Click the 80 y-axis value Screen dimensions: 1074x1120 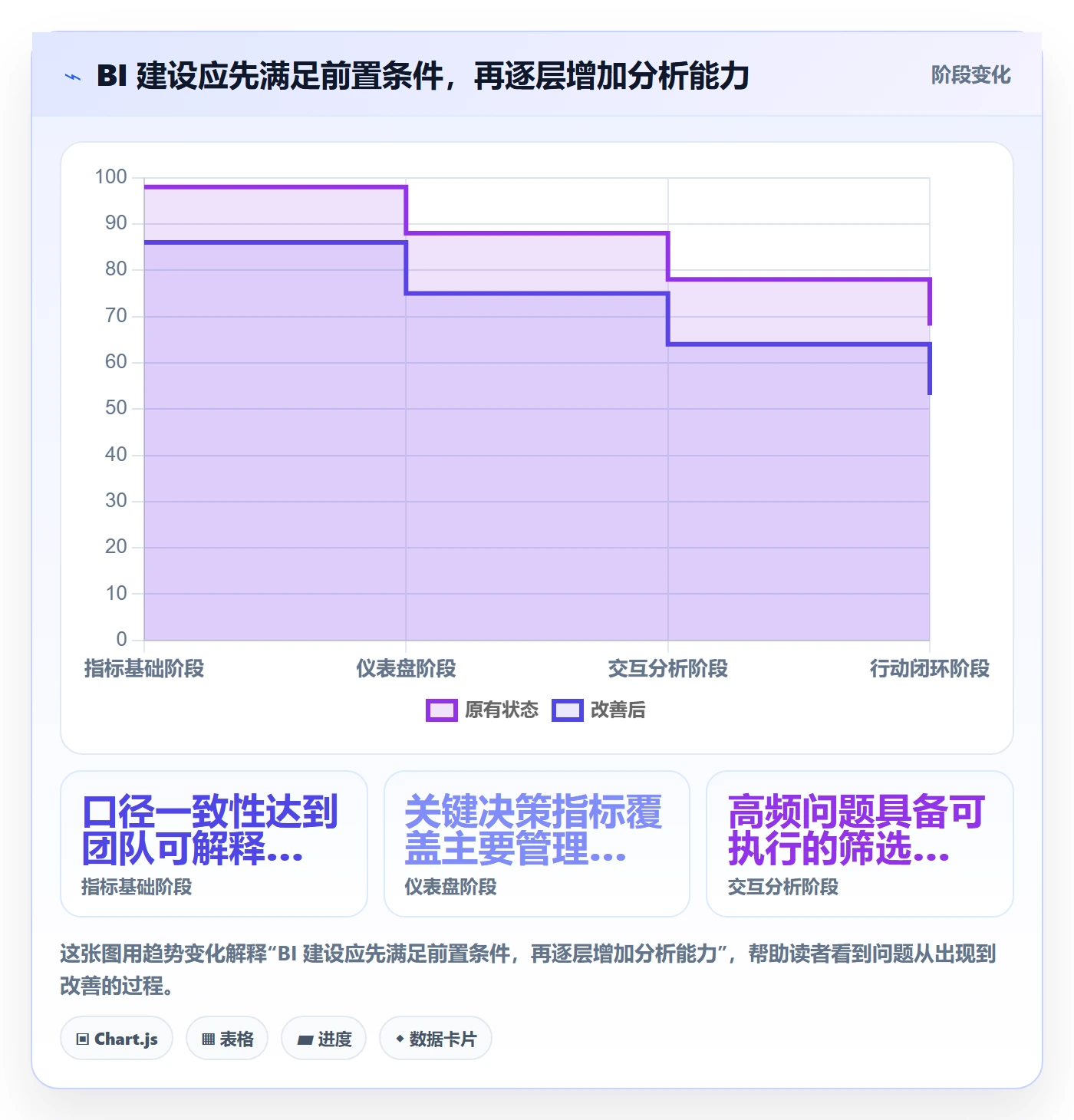pos(116,269)
